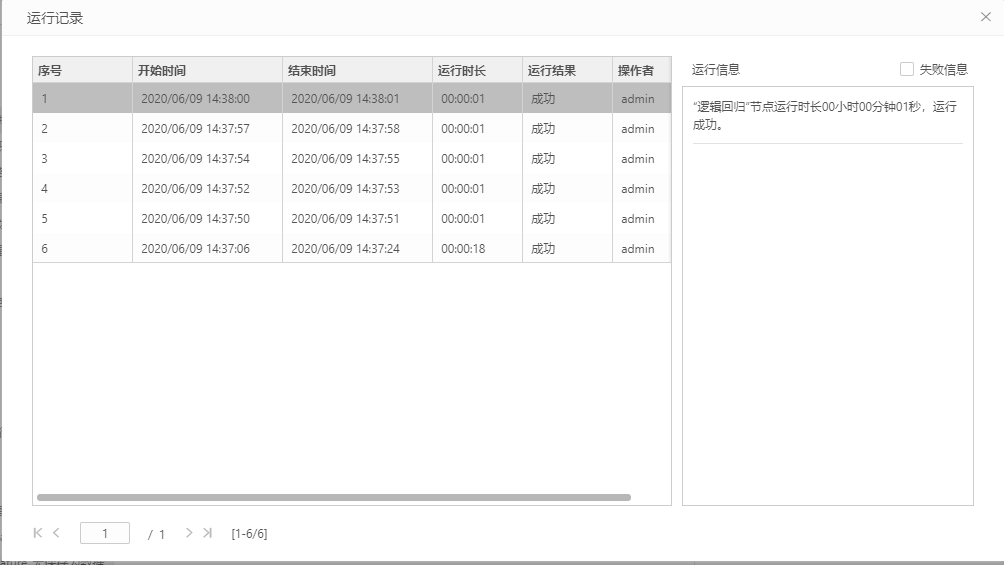Click the 序号 column header

[x=82, y=70]
